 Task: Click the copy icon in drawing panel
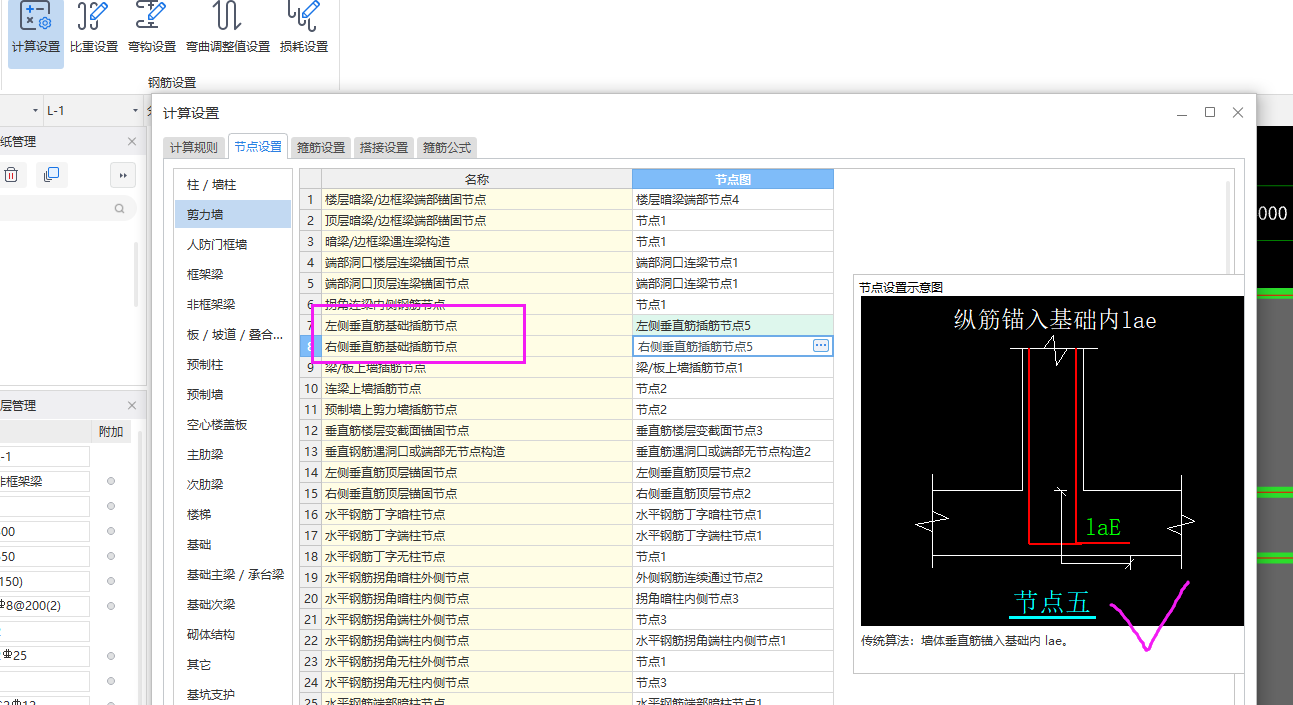51,175
